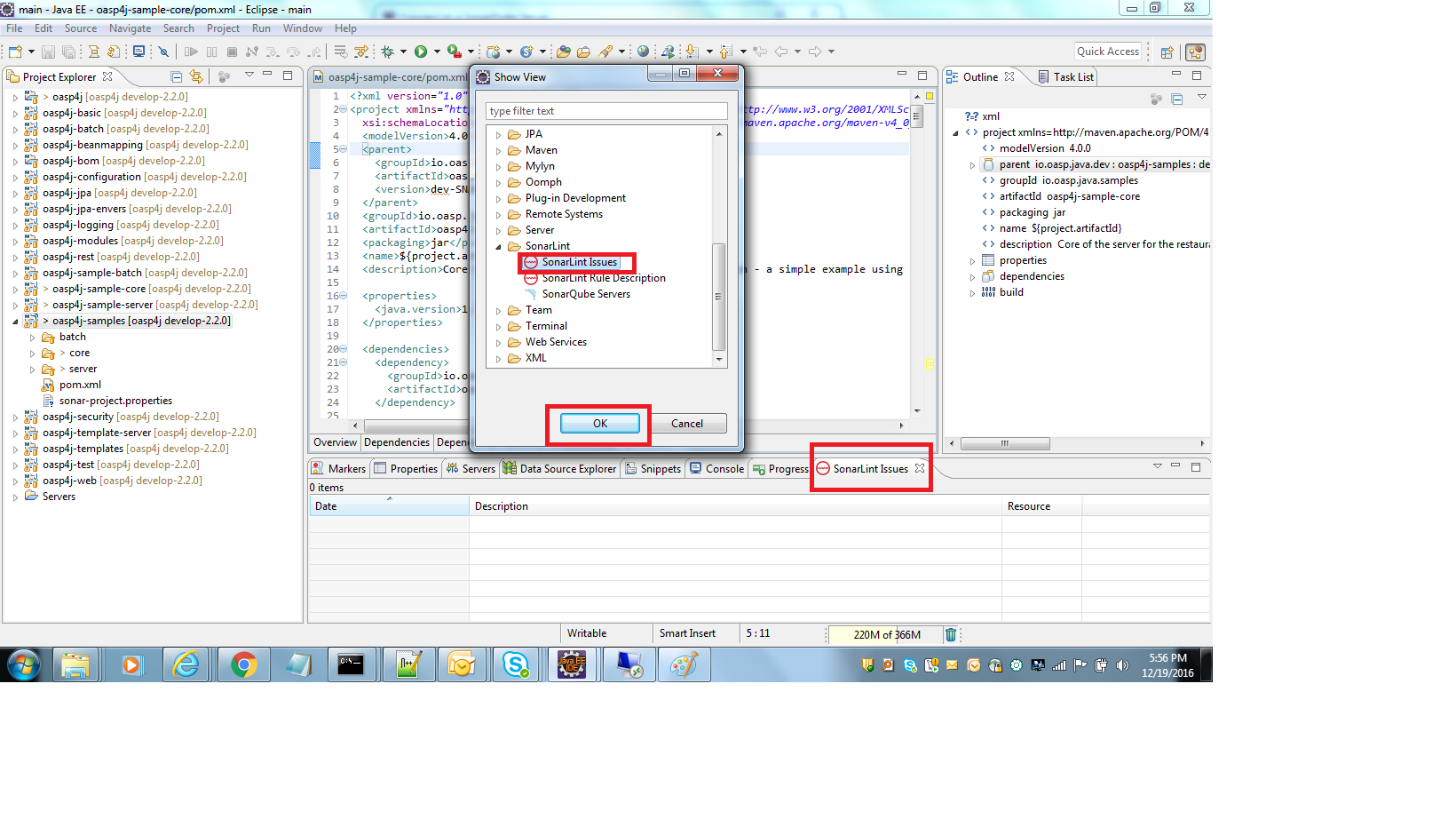Expand the dependencies node in Outline

tap(972, 277)
